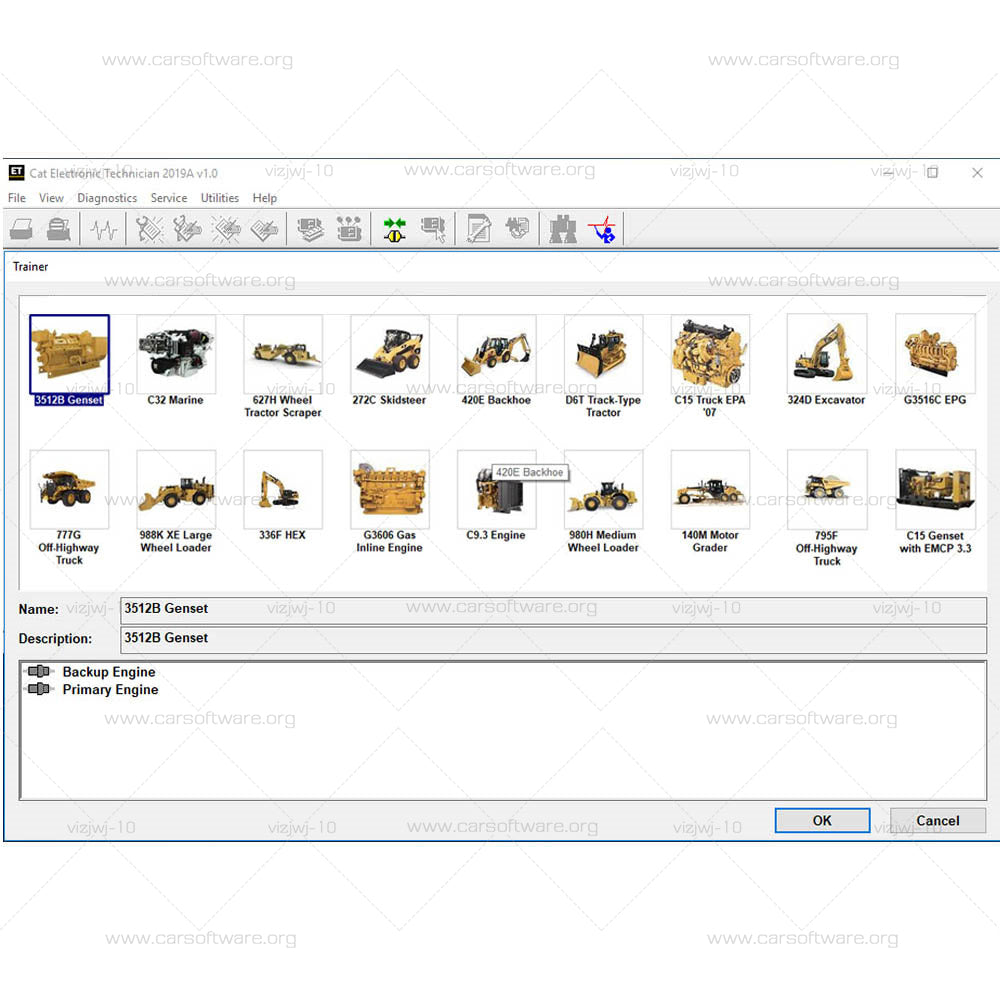Image resolution: width=1000 pixels, height=1000 pixels.
Task: Click the WinFlash toolbar icon
Action: pyautogui.click(x=517, y=228)
